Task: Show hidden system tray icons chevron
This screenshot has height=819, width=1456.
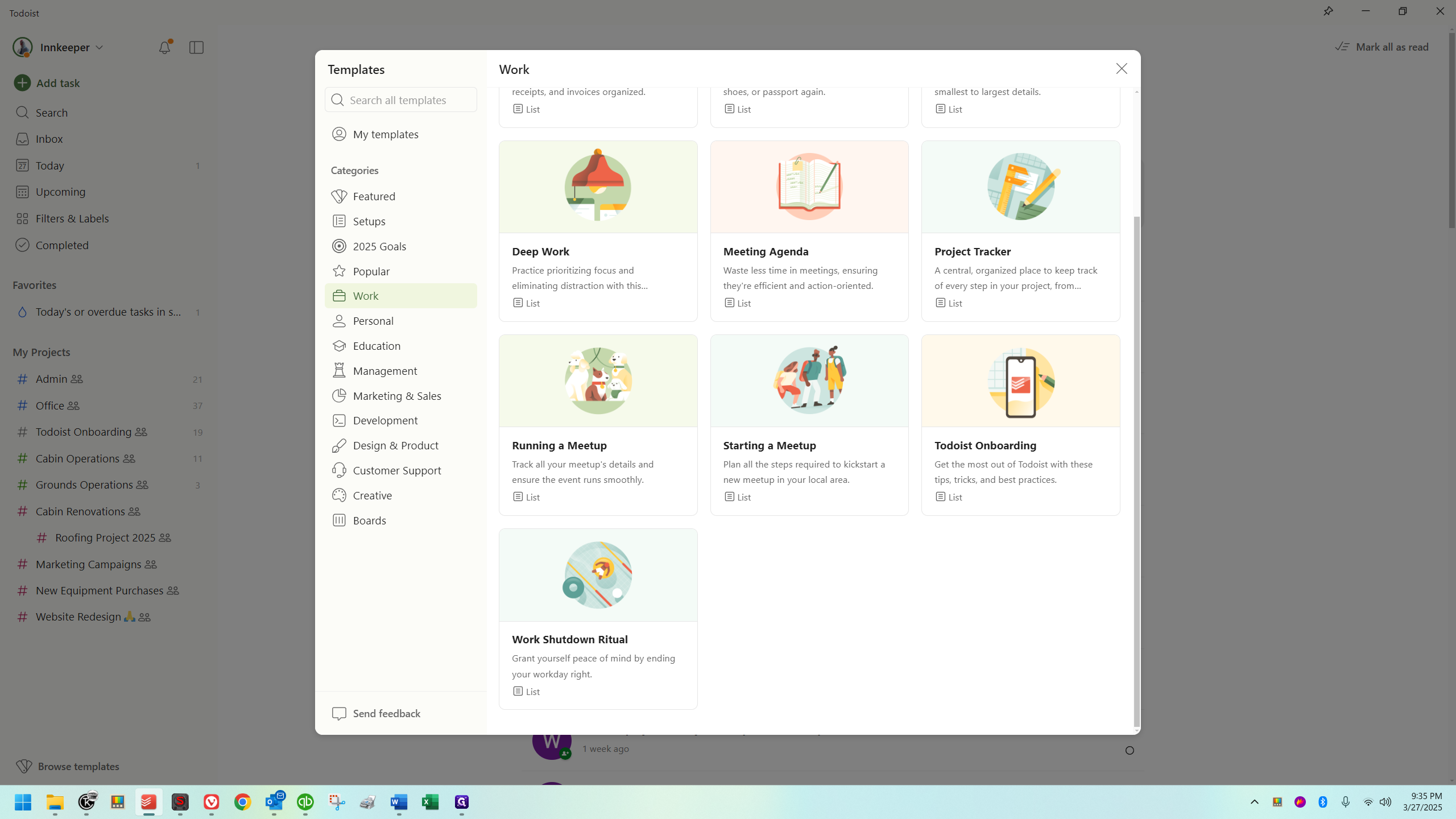Action: (1255, 802)
